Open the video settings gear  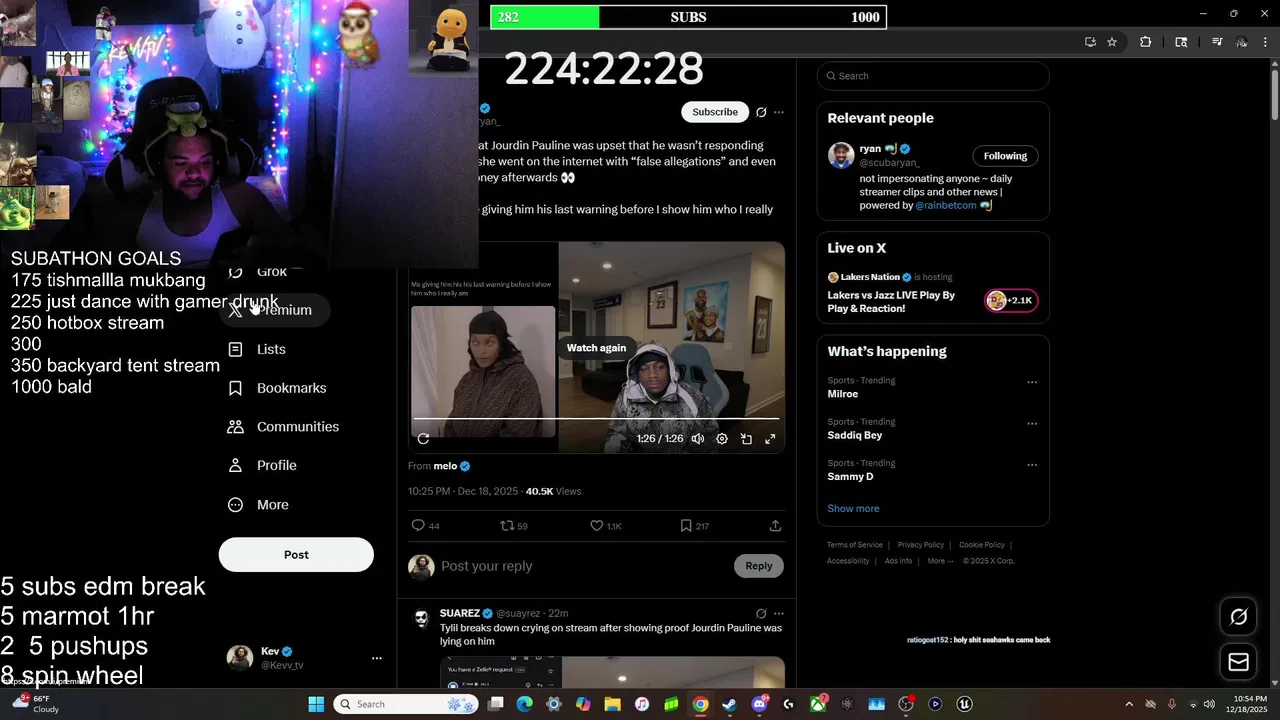pyautogui.click(x=722, y=438)
